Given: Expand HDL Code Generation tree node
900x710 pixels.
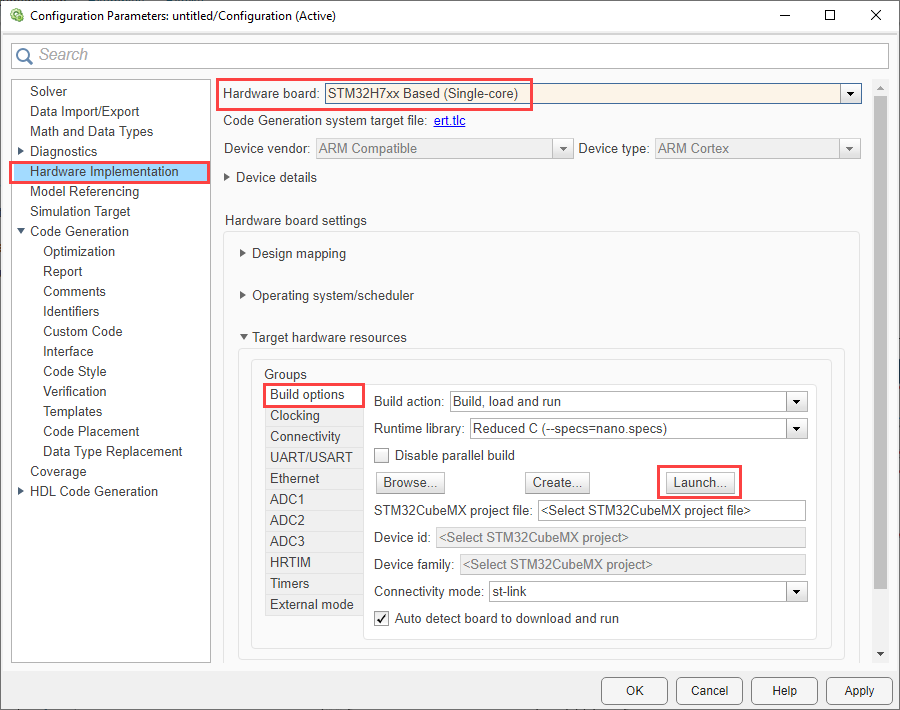Looking at the screenshot, I should tap(22, 491).
